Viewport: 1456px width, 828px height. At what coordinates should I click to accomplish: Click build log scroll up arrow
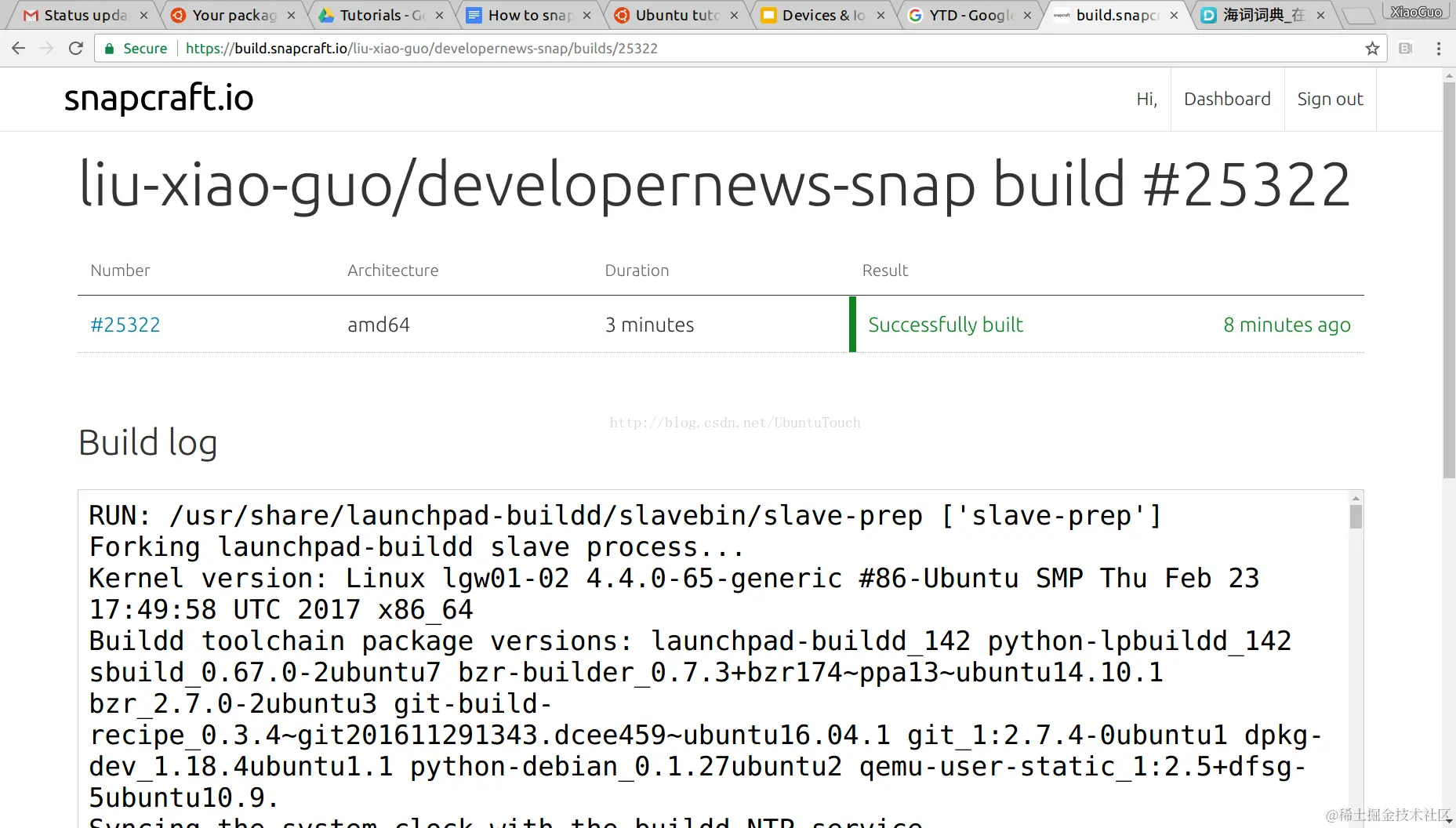click(x=1356, y=498)
